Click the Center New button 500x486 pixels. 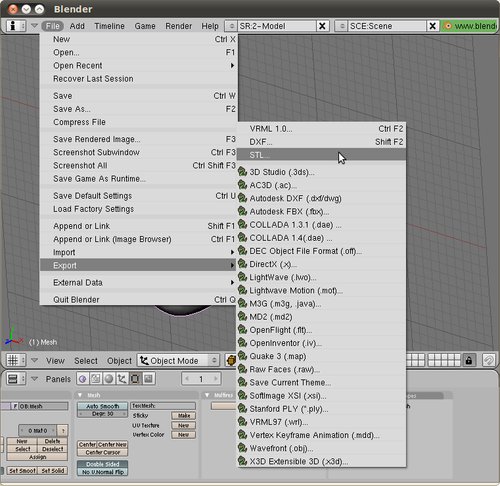pyautogui.click(x=112, y=445)
